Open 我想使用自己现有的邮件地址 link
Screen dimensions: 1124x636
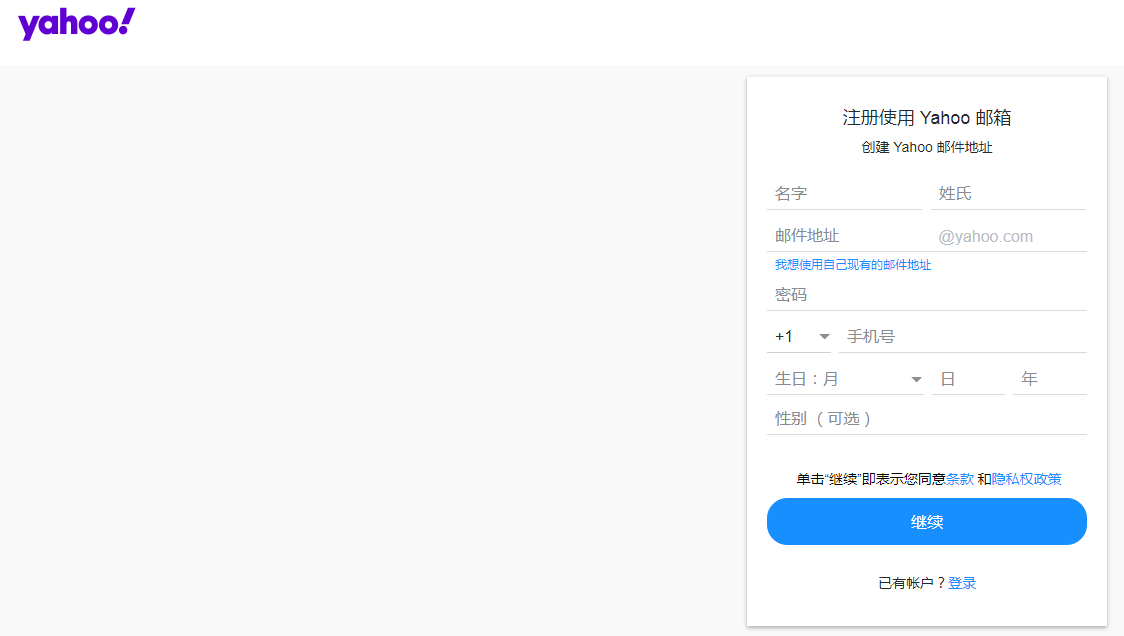point(851,264)
